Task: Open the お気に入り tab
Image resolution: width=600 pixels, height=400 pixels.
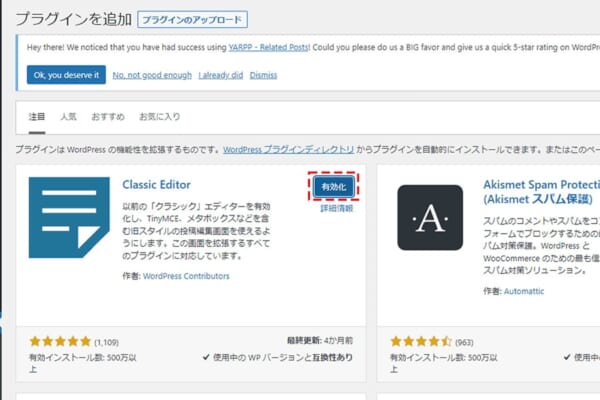Action: [160, 117]
